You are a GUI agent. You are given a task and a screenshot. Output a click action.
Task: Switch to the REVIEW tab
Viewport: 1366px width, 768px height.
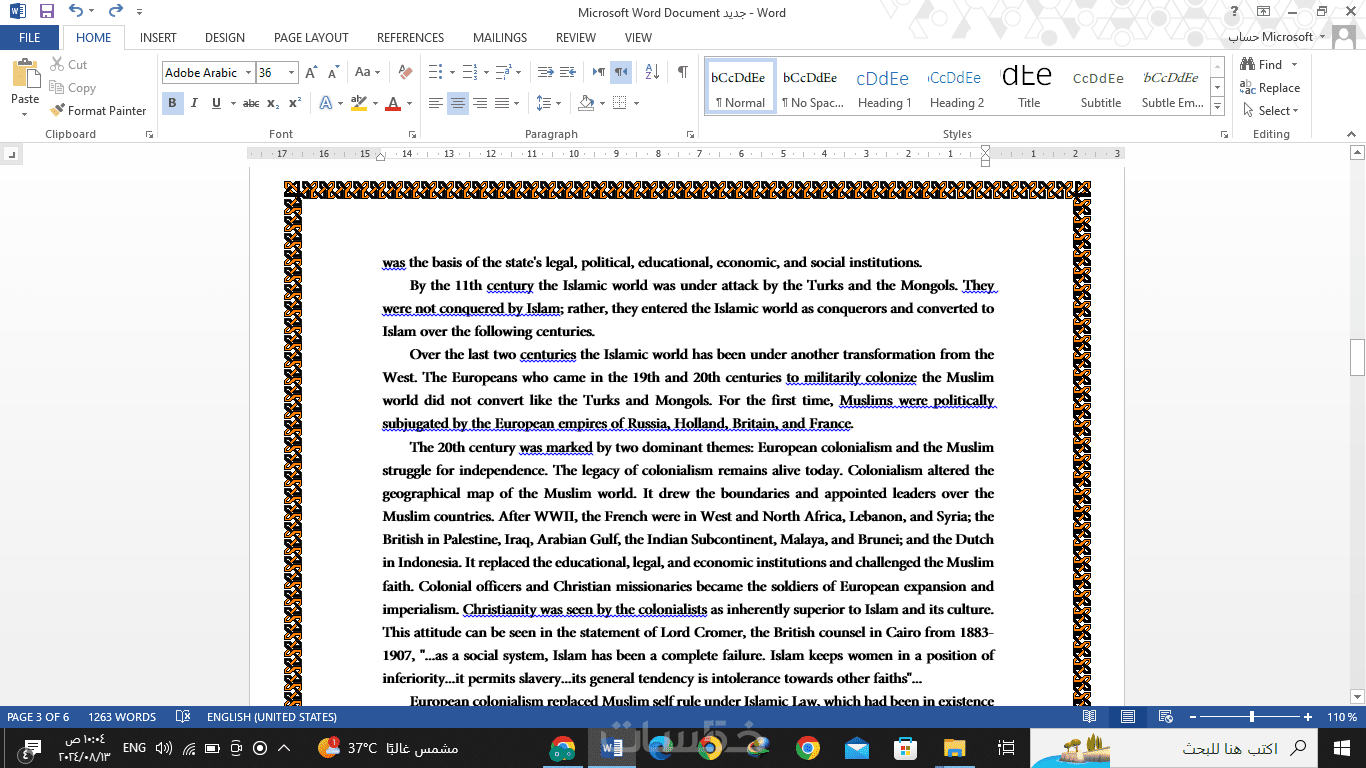[576, 38]
